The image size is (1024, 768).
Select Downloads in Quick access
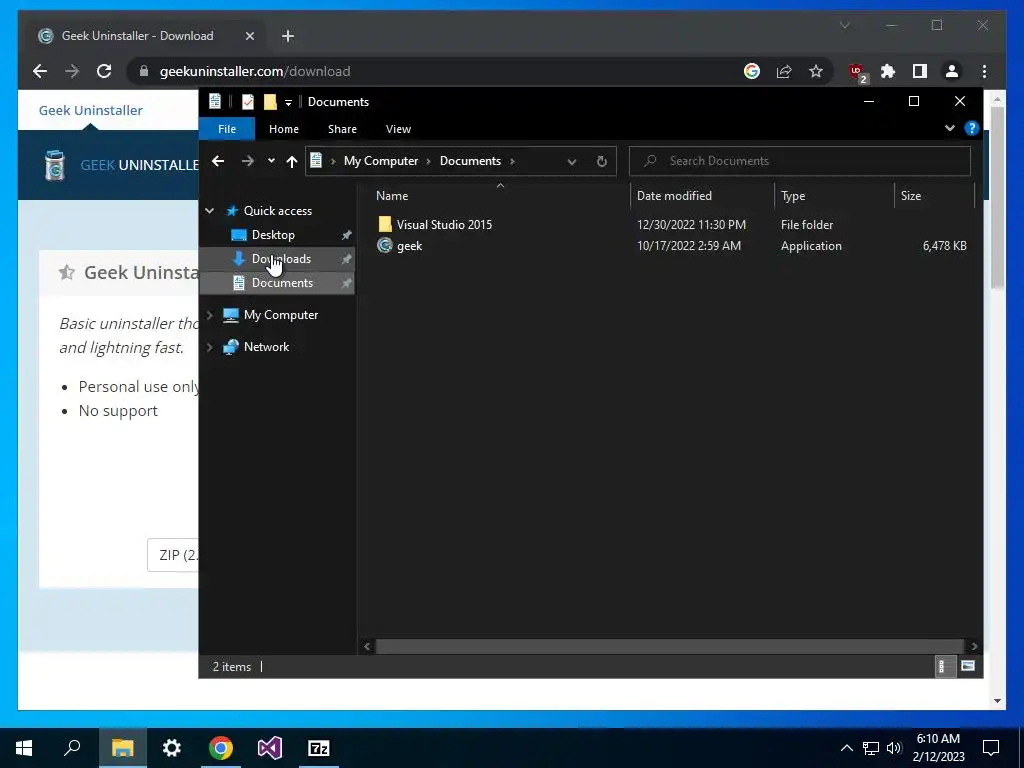[281, 259]
